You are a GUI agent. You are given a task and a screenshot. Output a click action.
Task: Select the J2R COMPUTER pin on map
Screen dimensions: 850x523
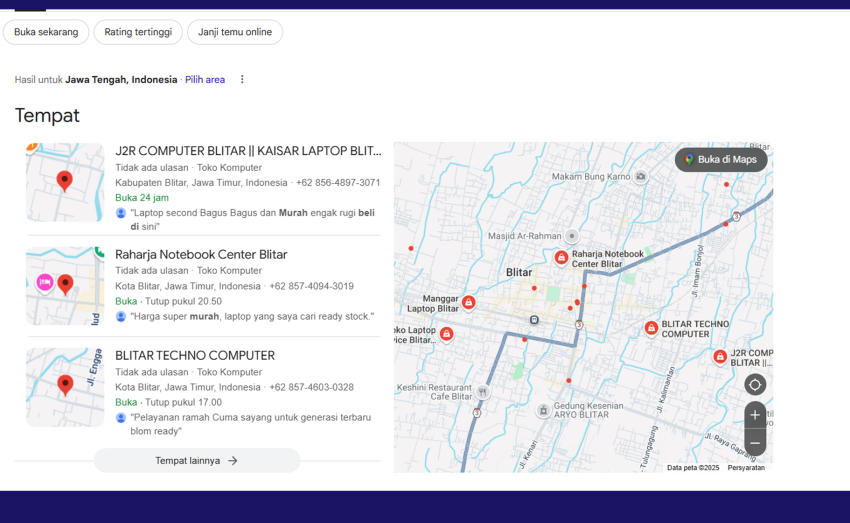(720, 356)
